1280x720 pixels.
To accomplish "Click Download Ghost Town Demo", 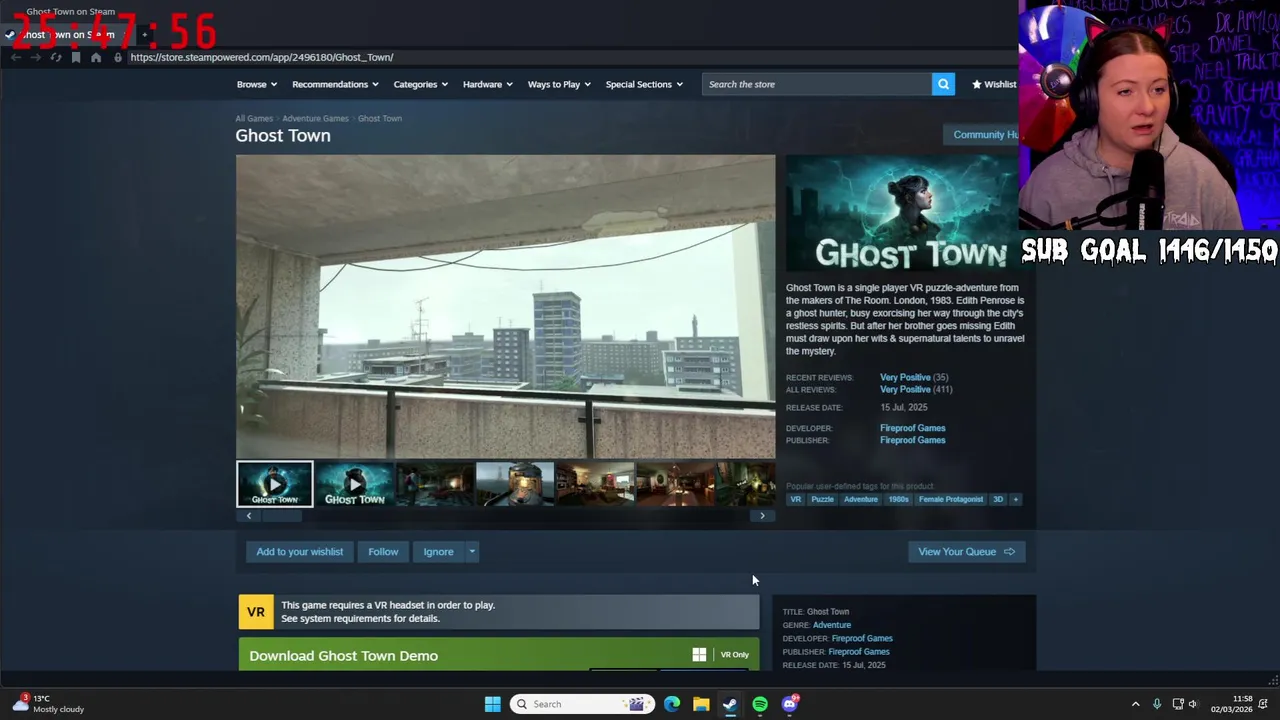I will (x=499, y=655).
